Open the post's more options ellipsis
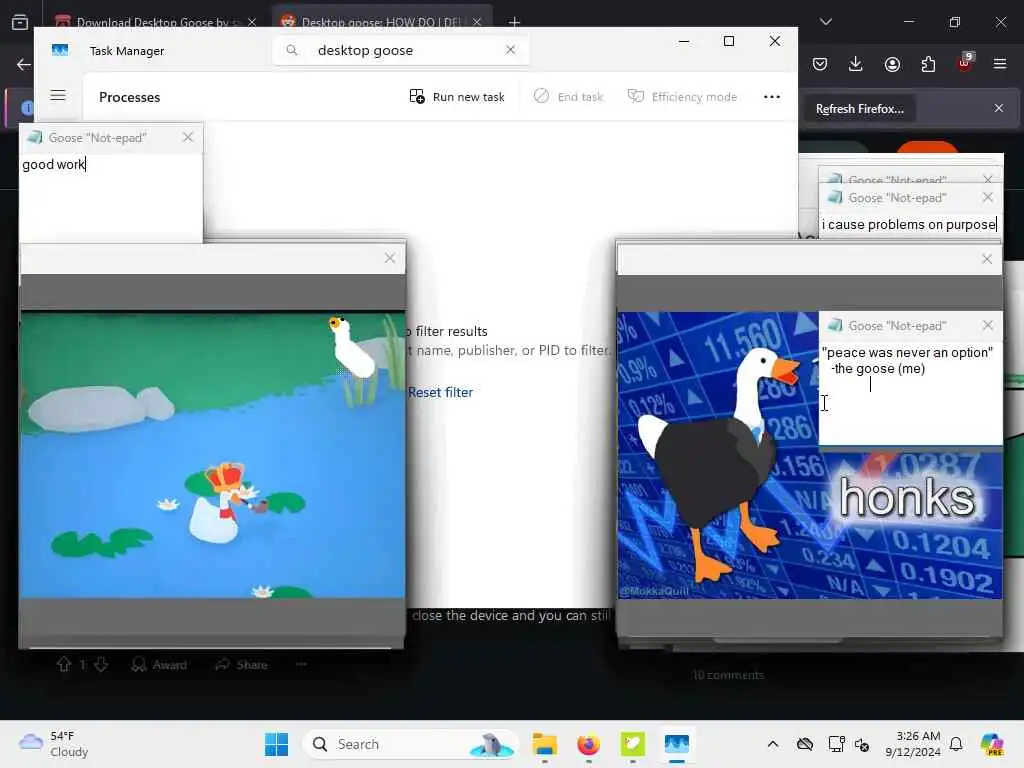The width and height of the screenshot is (1024, 768). pos(301,665)
